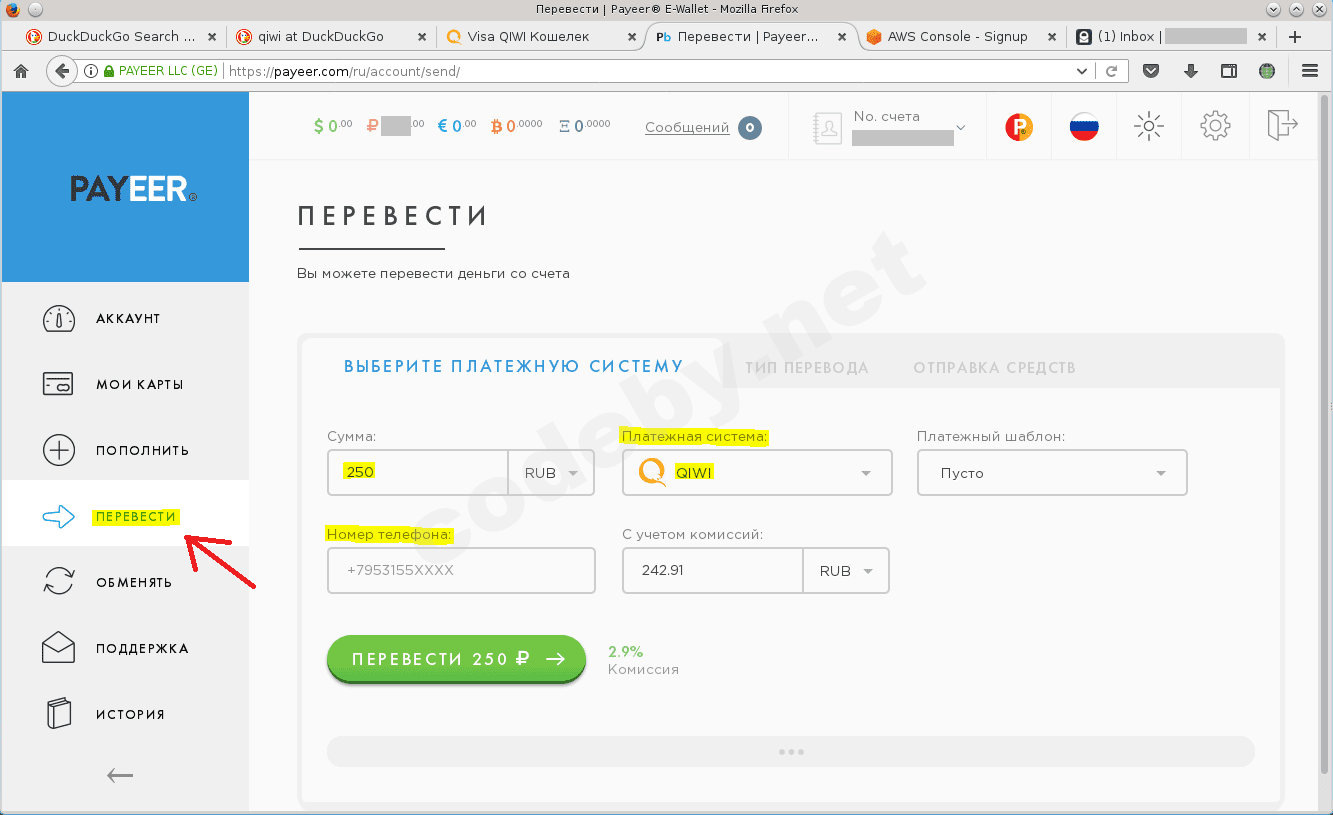Click the Сумма amount input field
Viewport: 1333px width, 815px height.
tap(418, 473)
